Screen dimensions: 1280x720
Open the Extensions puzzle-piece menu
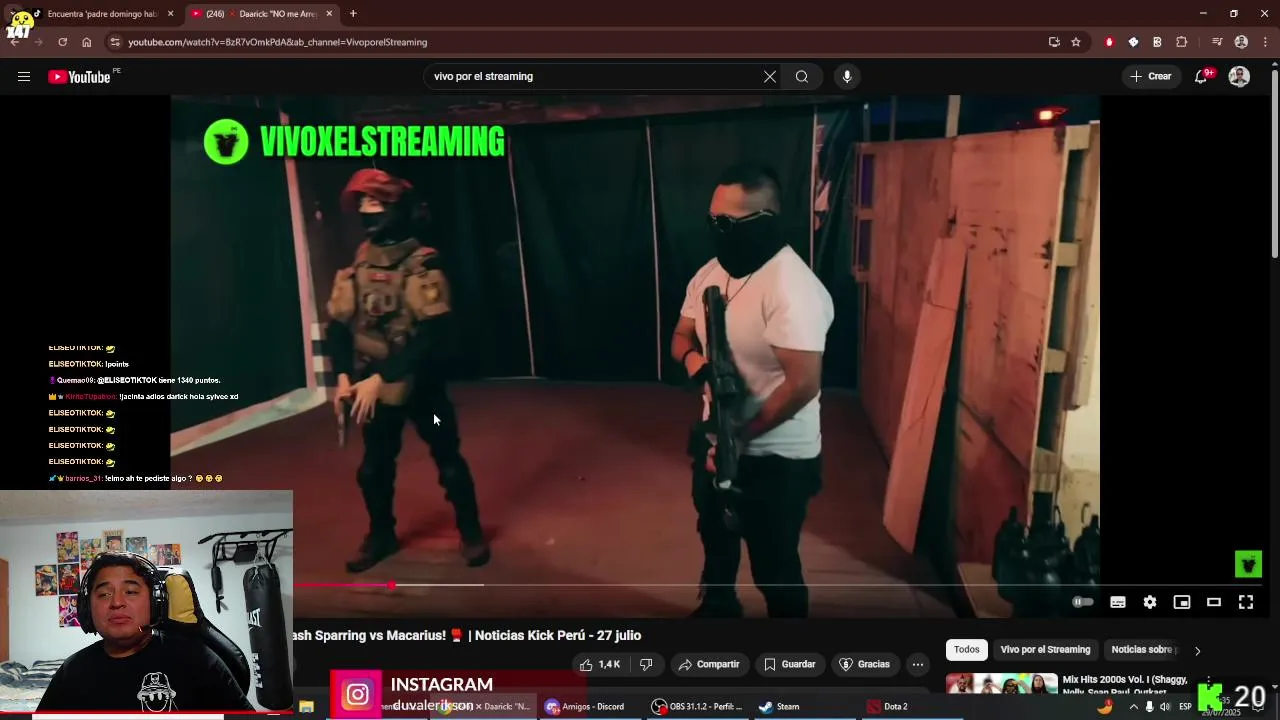1181,42
